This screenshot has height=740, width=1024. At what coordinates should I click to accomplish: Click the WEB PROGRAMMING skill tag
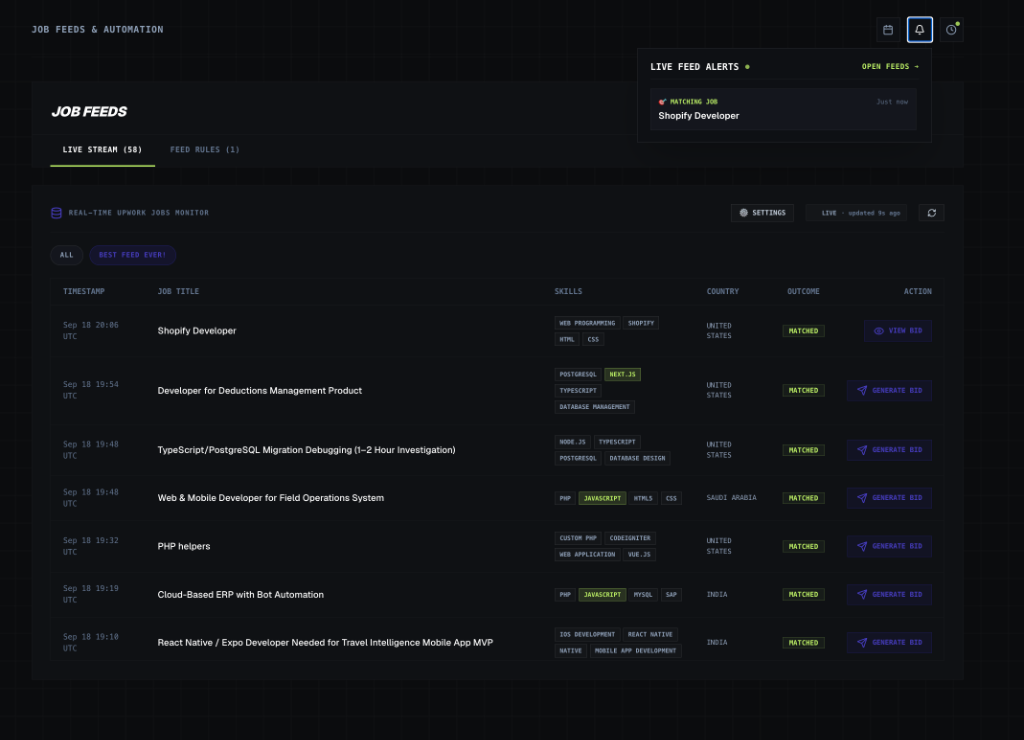(587, 323)
